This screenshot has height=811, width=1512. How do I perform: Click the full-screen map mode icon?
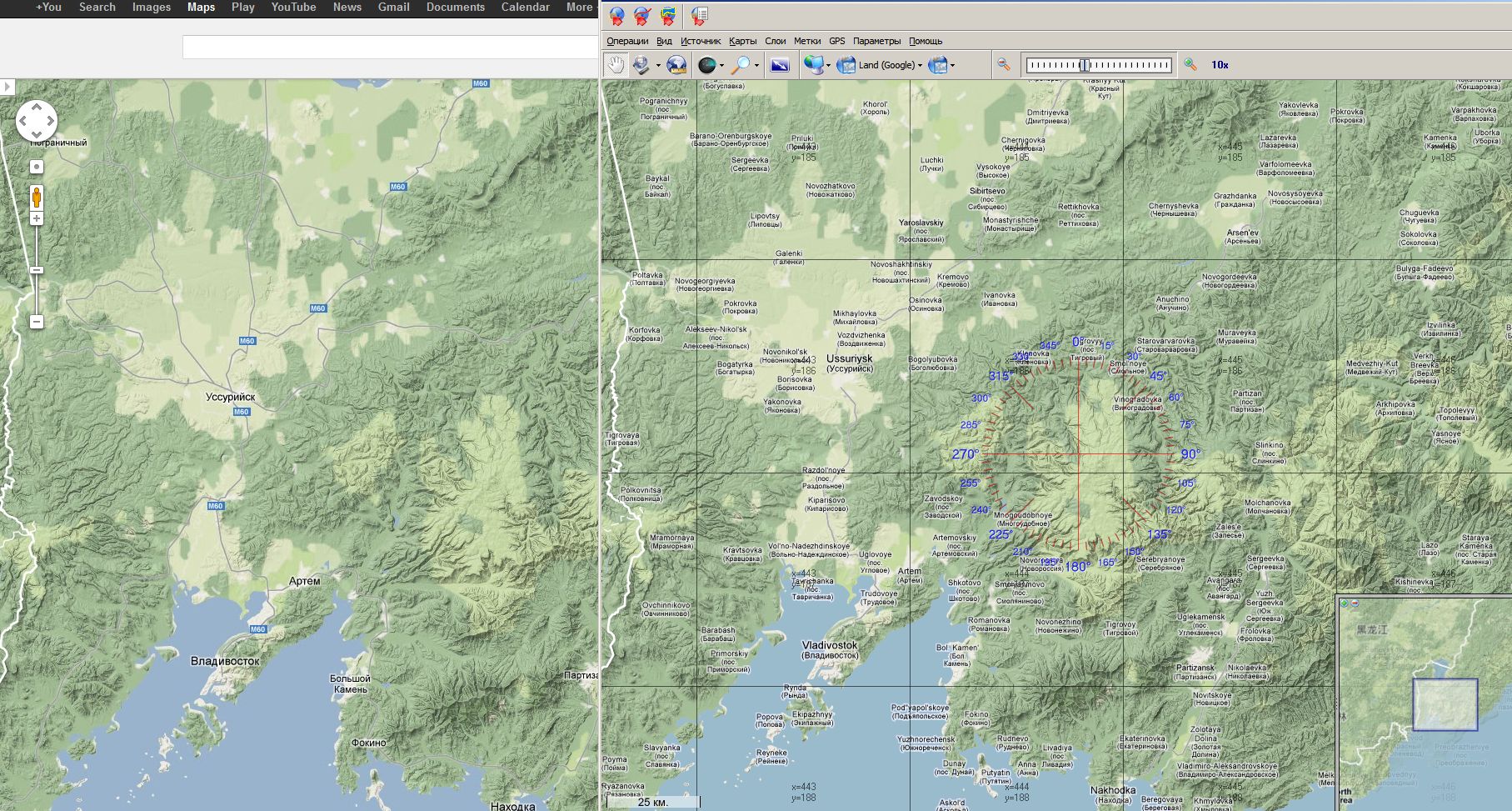pos(780,64)
